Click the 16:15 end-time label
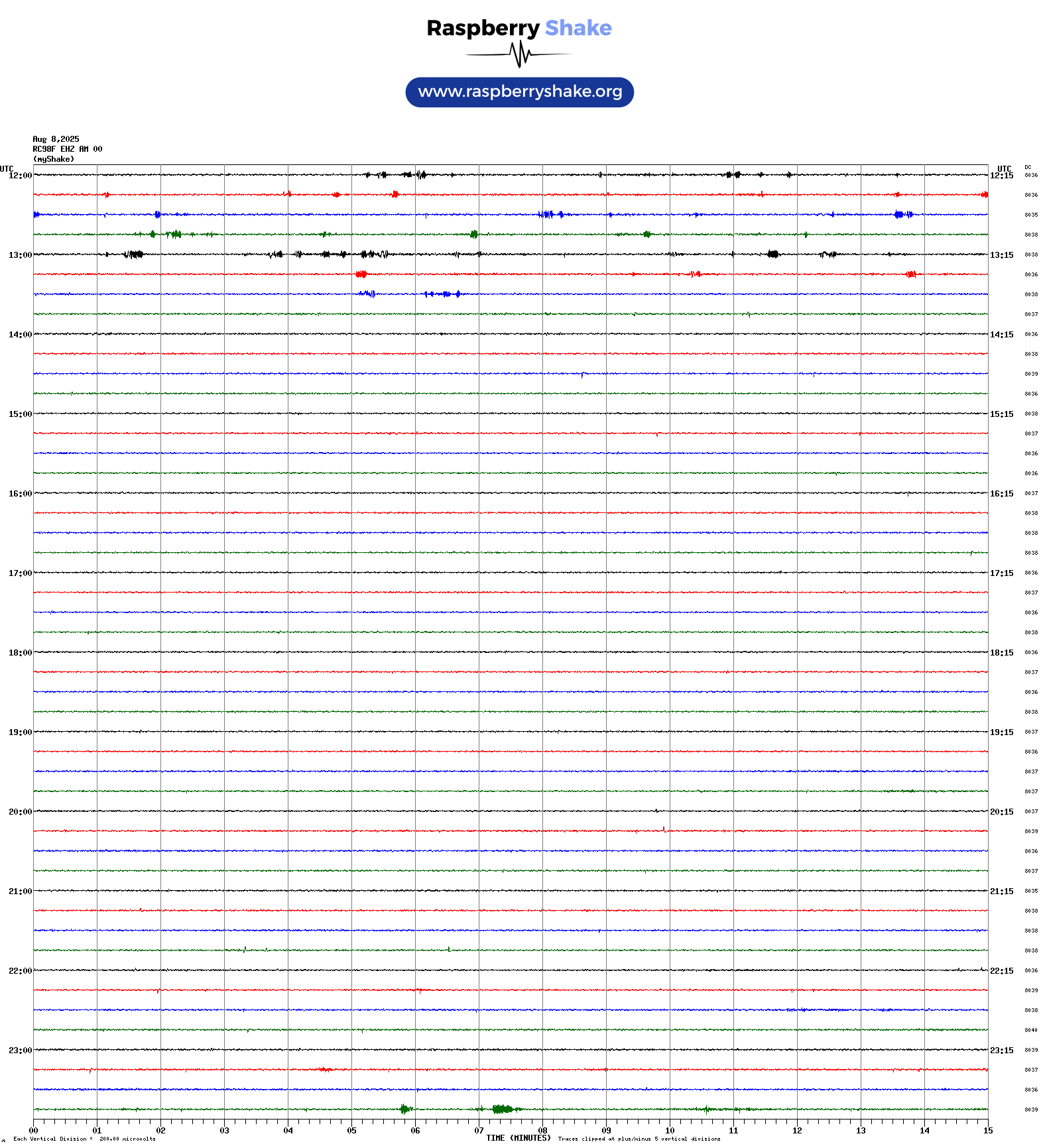This screenshot has width=1041, height=1148. click(1001, 494)
